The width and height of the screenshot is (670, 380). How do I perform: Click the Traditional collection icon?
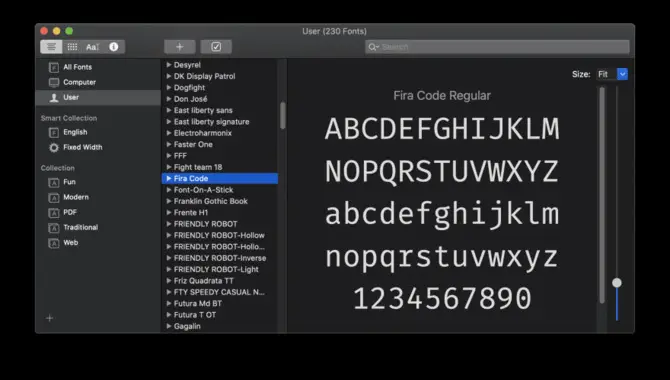[x=54, y=228]
